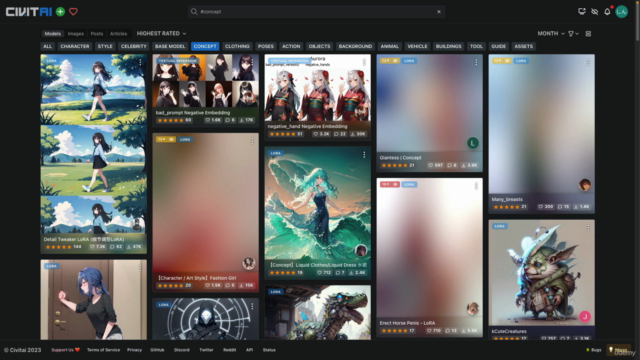Viewport: 640px width, 360px height.
Task: Select the CLOTHING category chip
Action: tap(237, 47)
